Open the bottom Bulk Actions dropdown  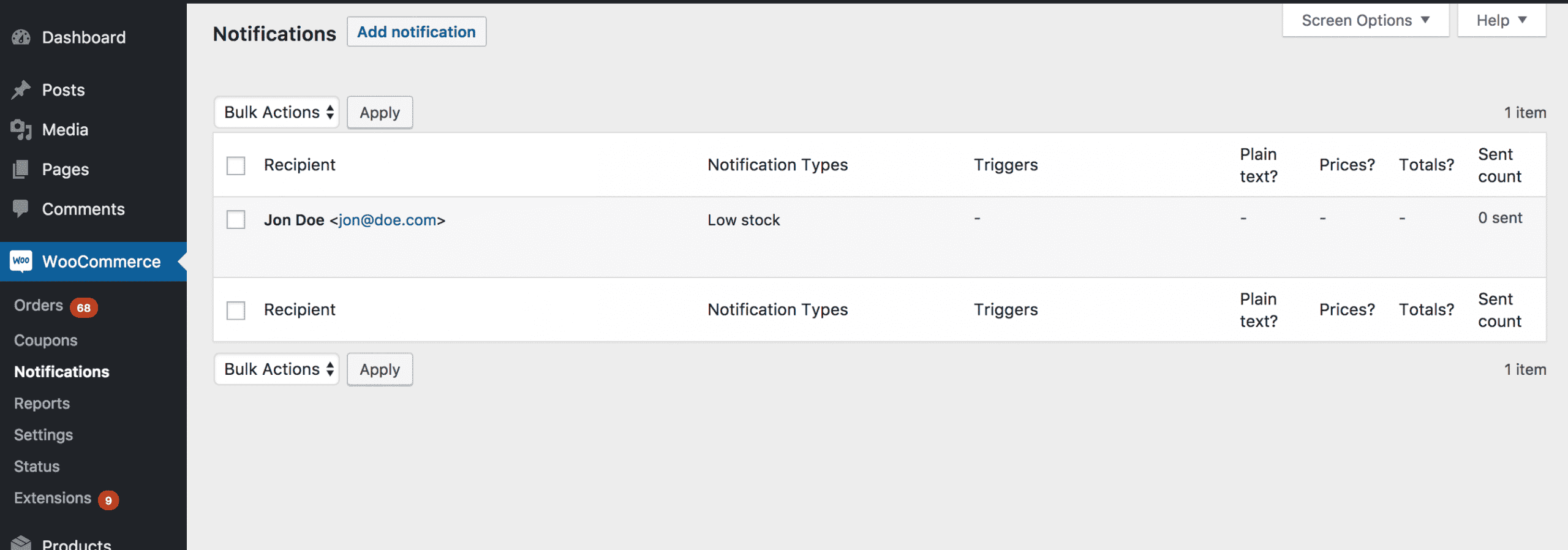pos(277,369)
